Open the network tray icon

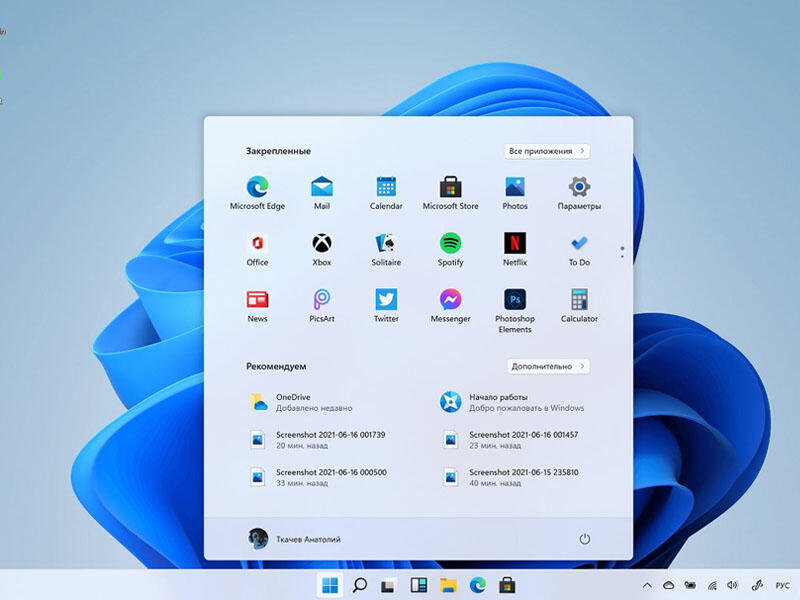pos(712,585)
